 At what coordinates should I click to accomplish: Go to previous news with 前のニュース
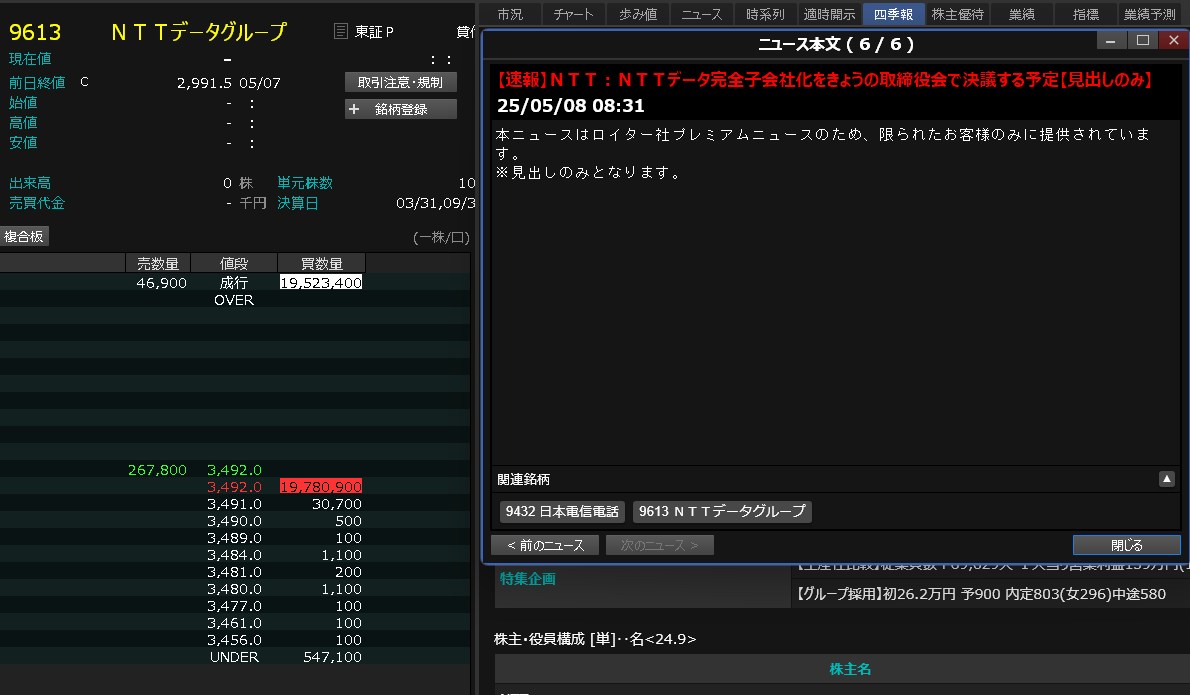point(545,545)
